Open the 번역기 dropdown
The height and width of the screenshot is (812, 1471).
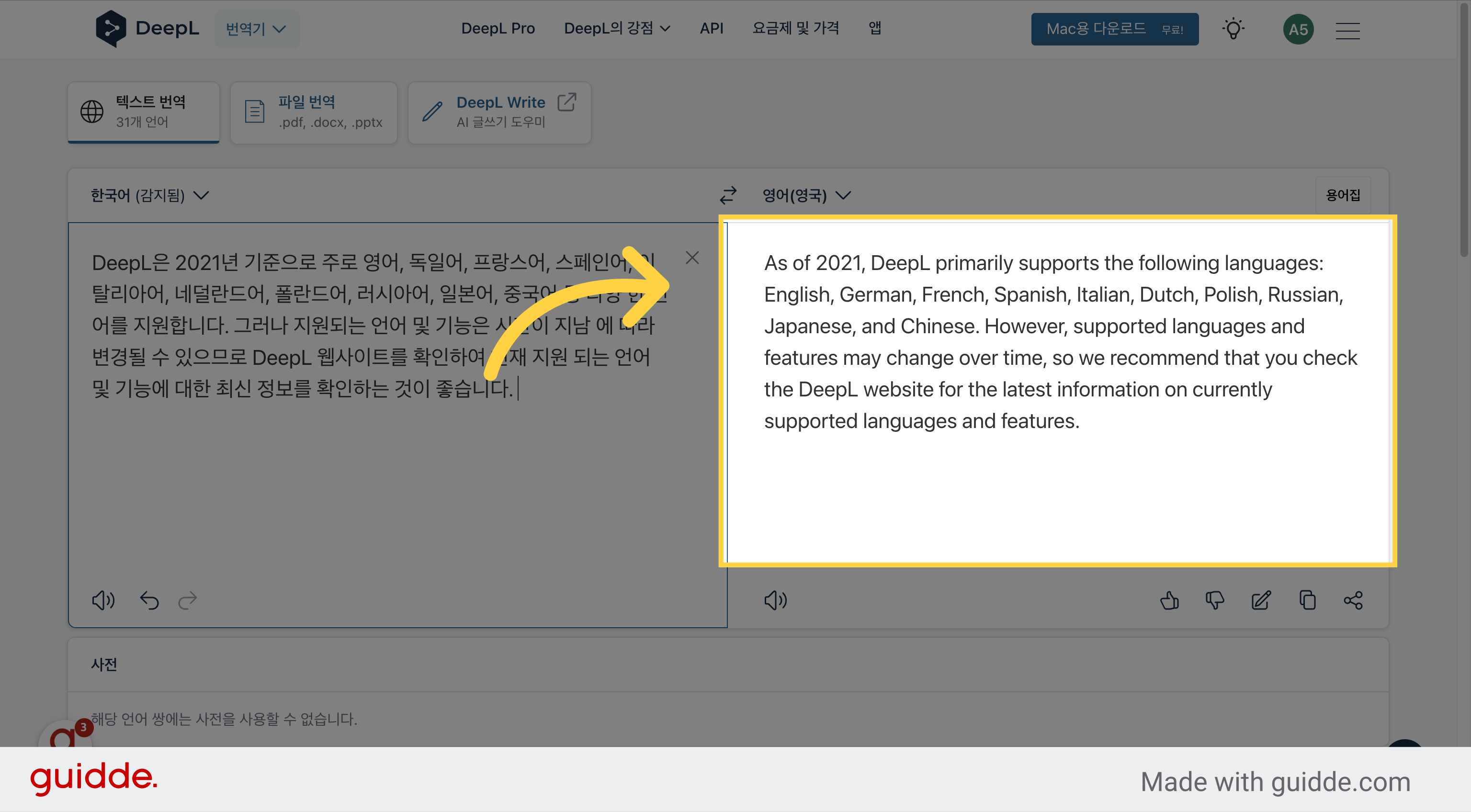pyautogui.click(x=256, y=29)
